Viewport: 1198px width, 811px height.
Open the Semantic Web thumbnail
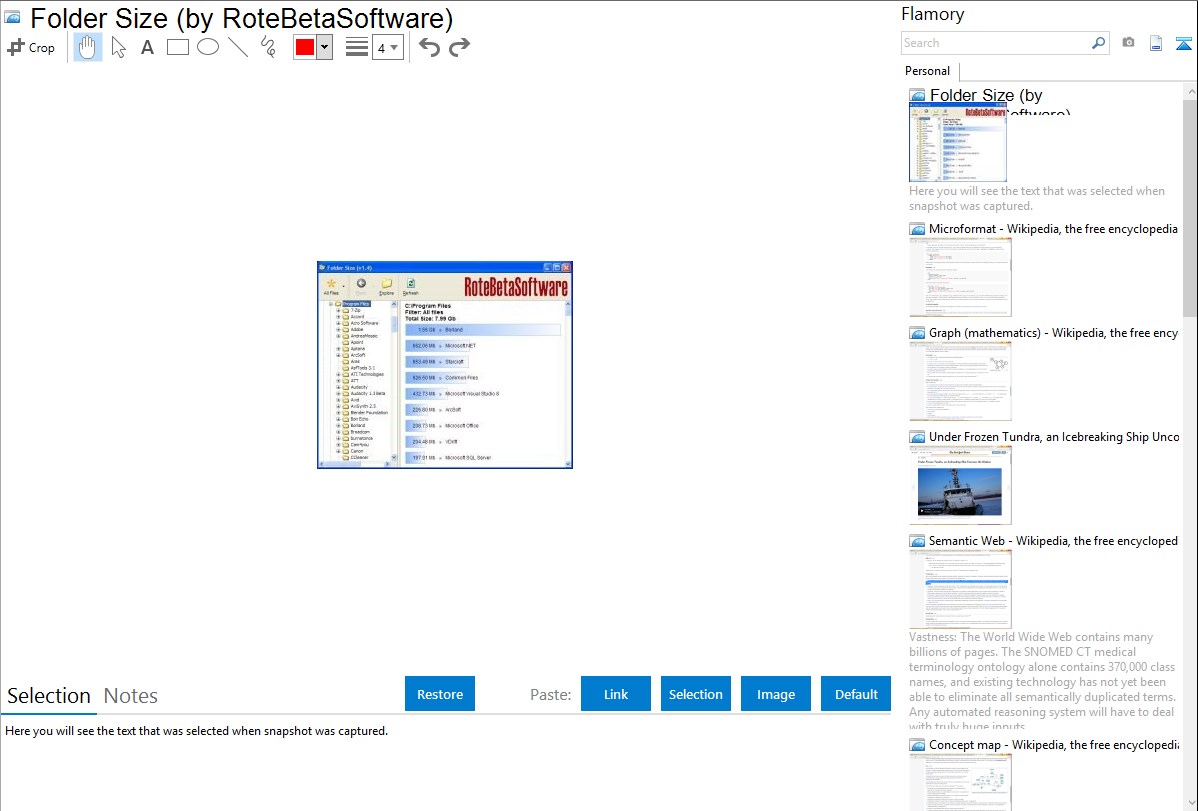[960, 589]
